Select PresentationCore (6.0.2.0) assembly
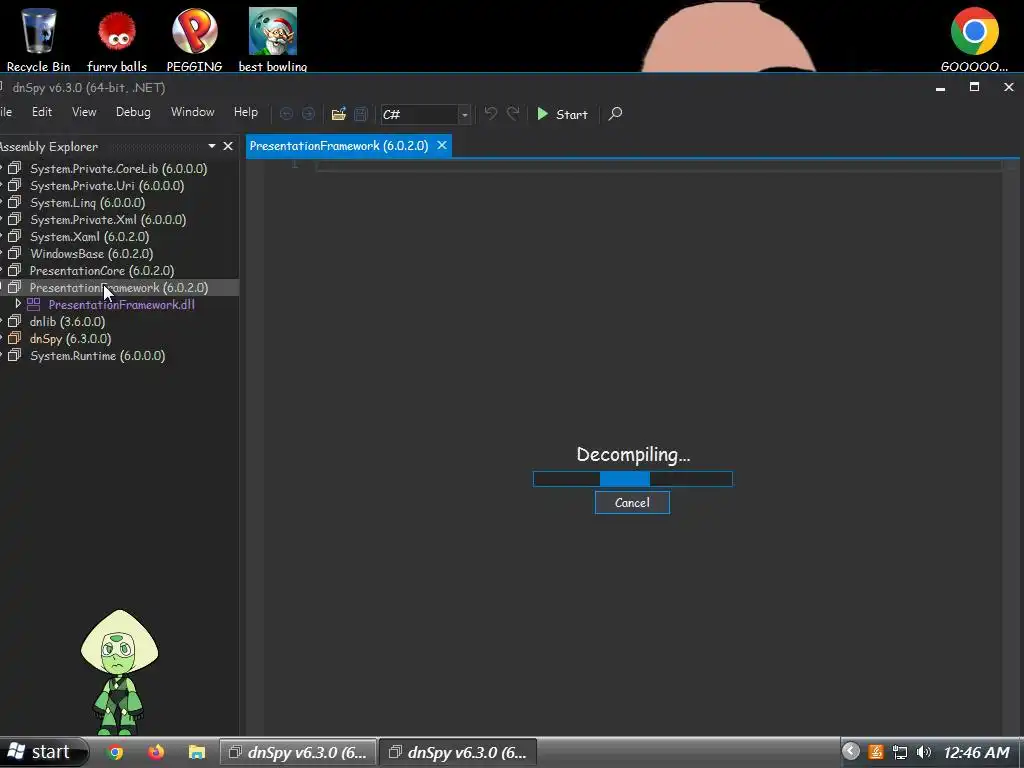Image resolution: width=1024 pixels, height=768 pixels. pos(102,270)
